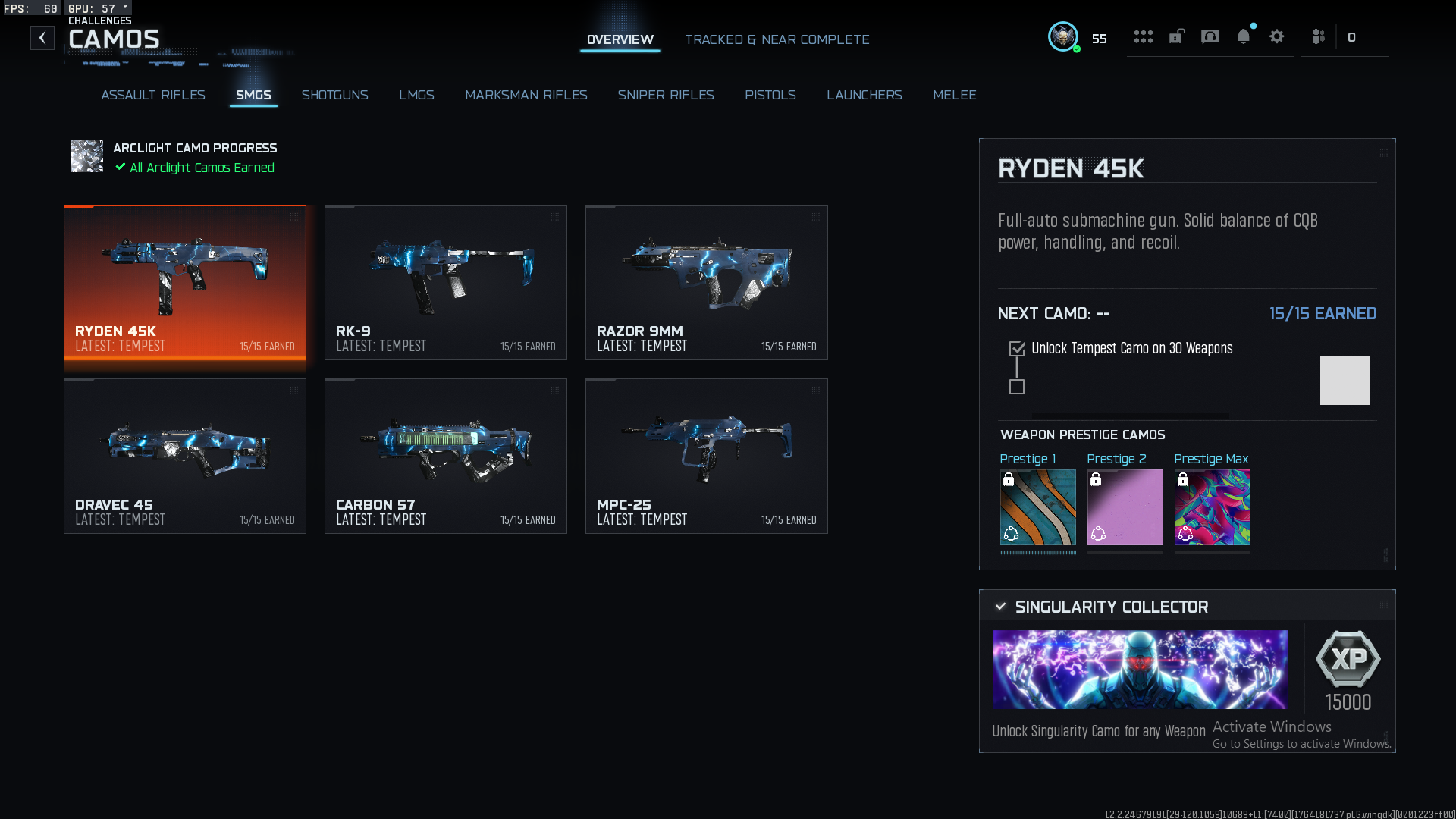Open the Tracked & Near Complete tab
This screenshot has height=819, width=1456.
click(777, 39)
